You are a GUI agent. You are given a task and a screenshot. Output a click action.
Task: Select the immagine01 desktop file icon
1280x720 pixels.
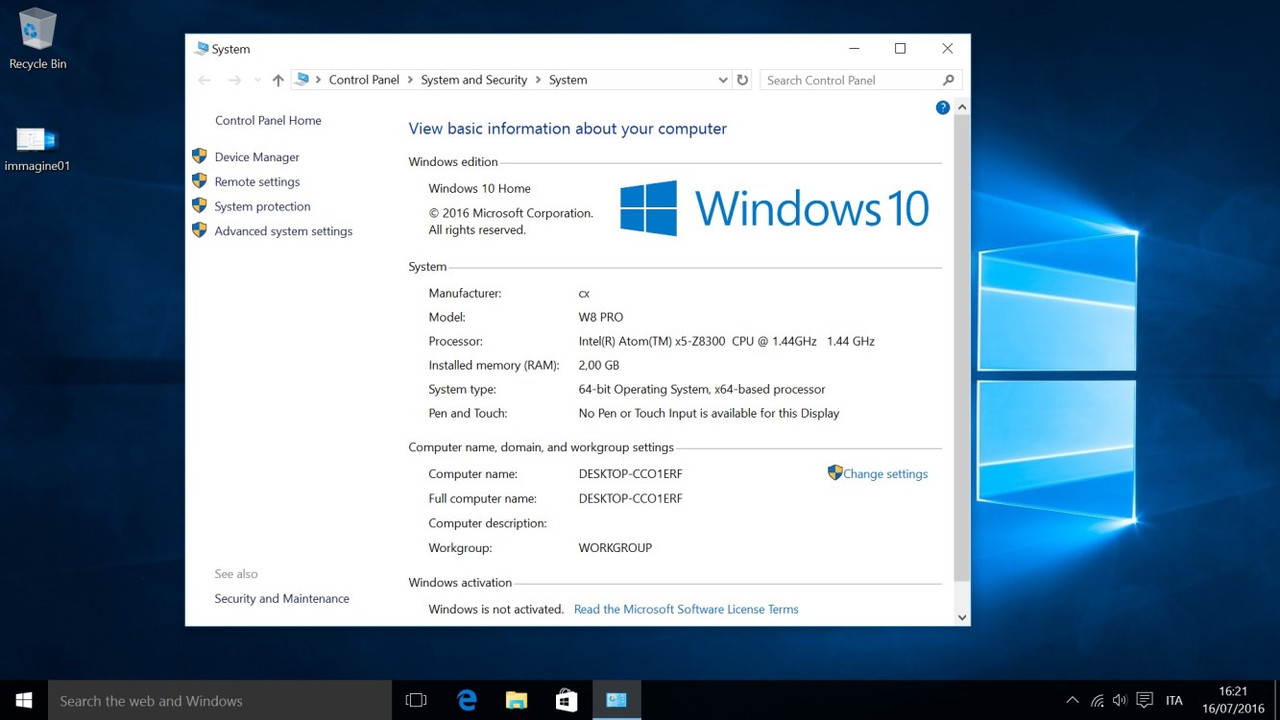click(x=37, y=150)
